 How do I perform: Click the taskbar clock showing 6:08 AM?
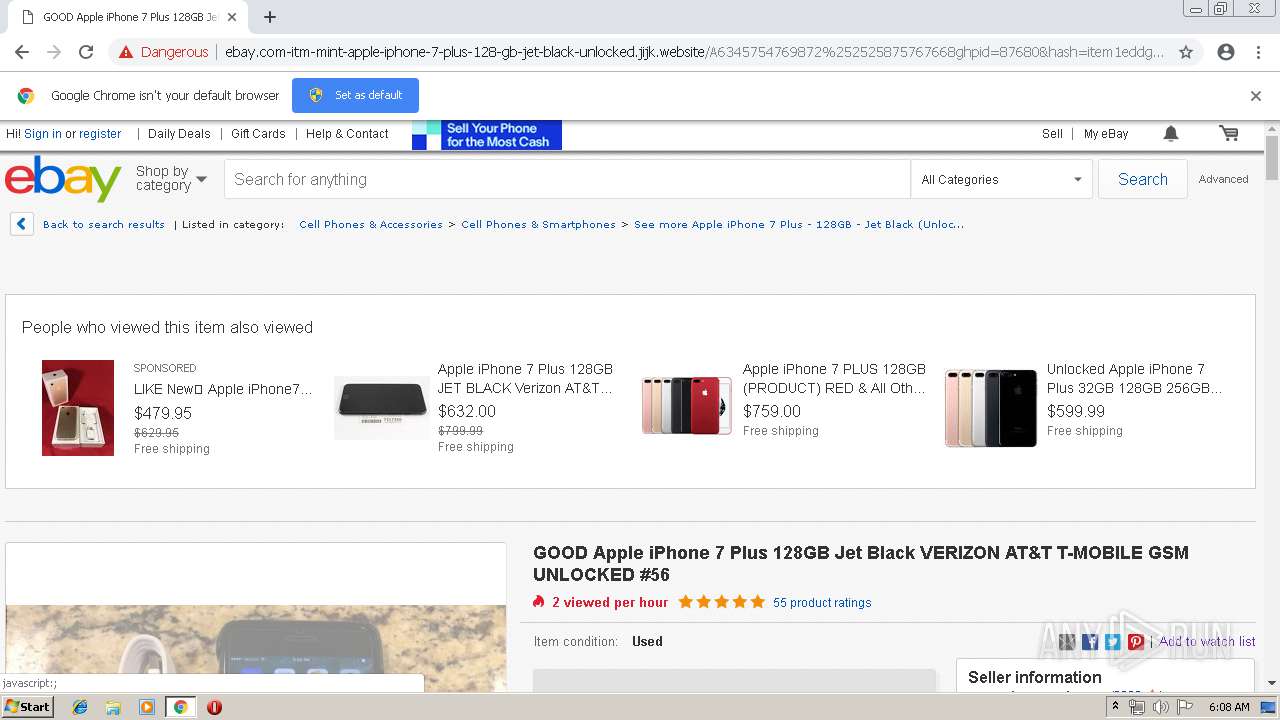[x=1229, y=707]
